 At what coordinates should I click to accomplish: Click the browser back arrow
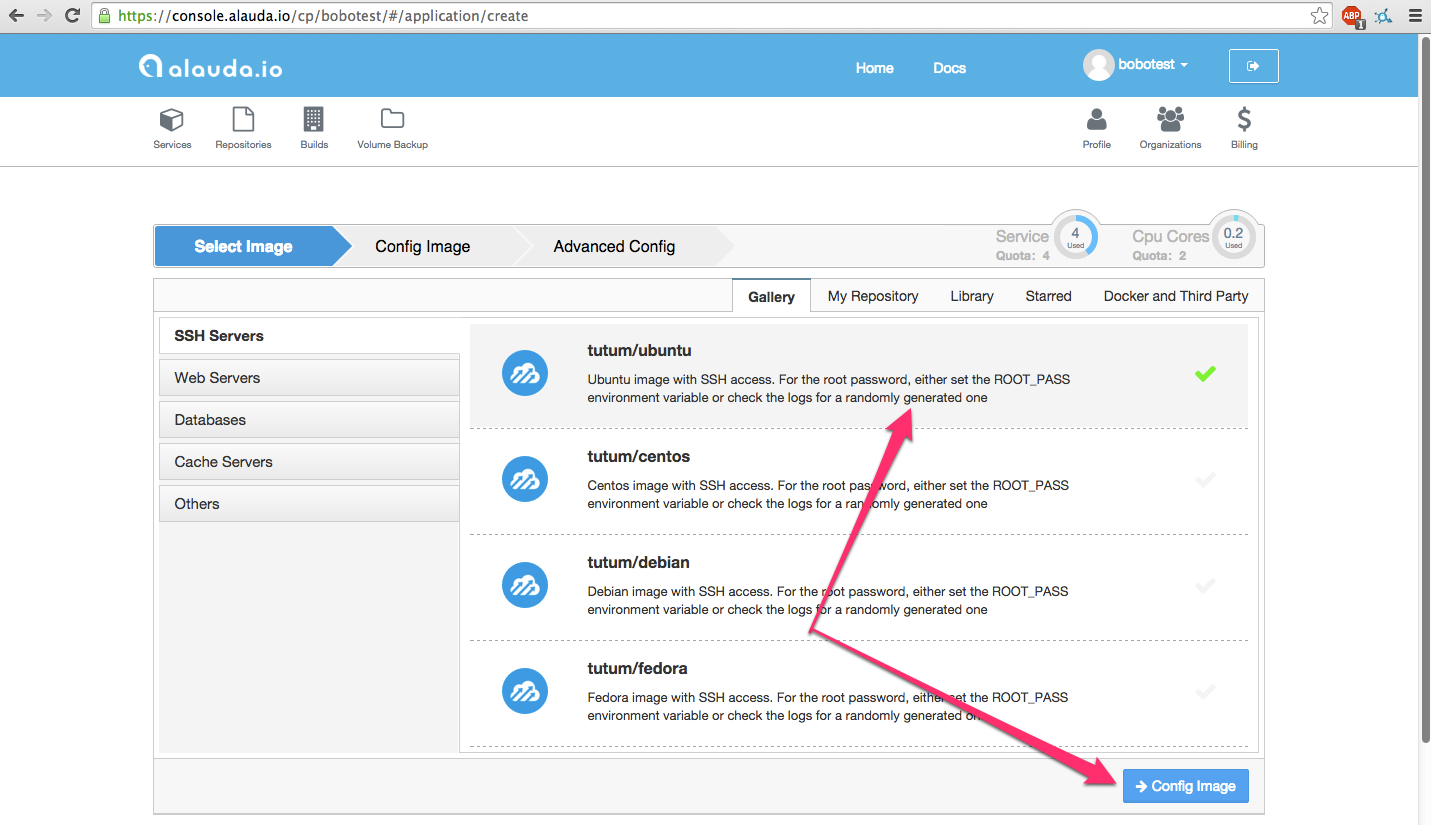[16, 16]
